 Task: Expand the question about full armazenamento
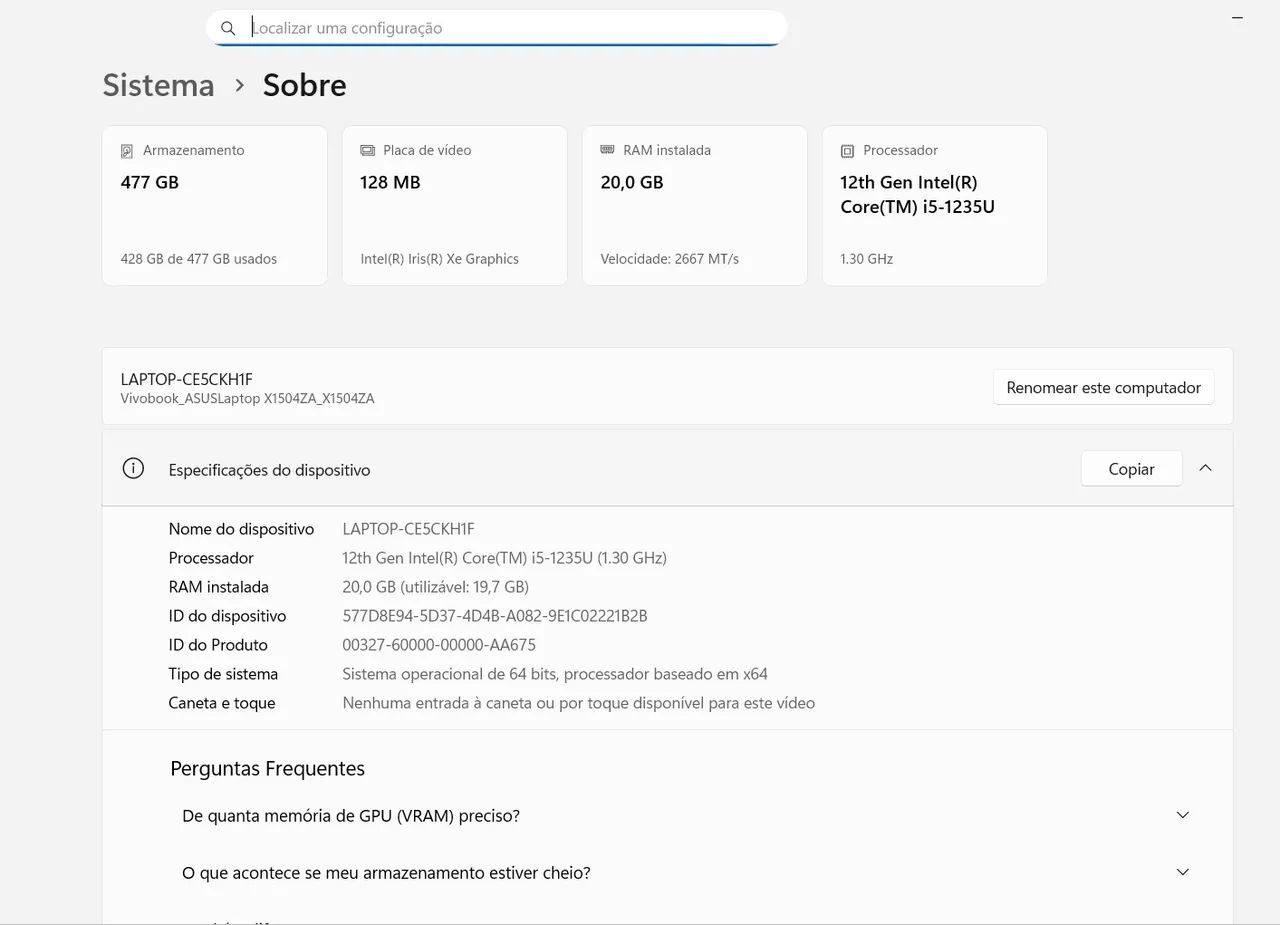(1182, 872)
